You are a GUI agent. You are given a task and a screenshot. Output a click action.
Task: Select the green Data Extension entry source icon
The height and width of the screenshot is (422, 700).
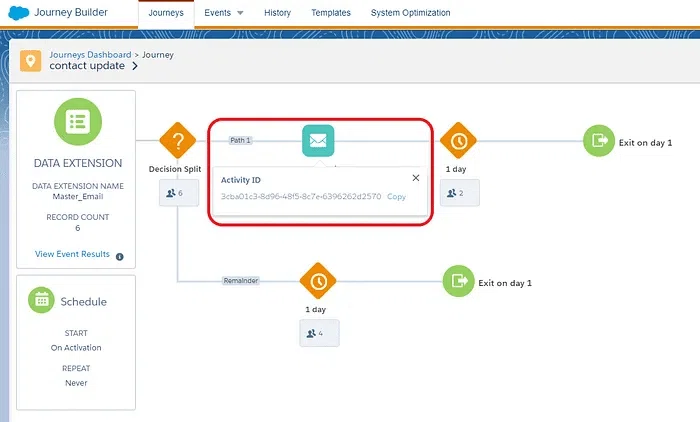tap(78, 121)
